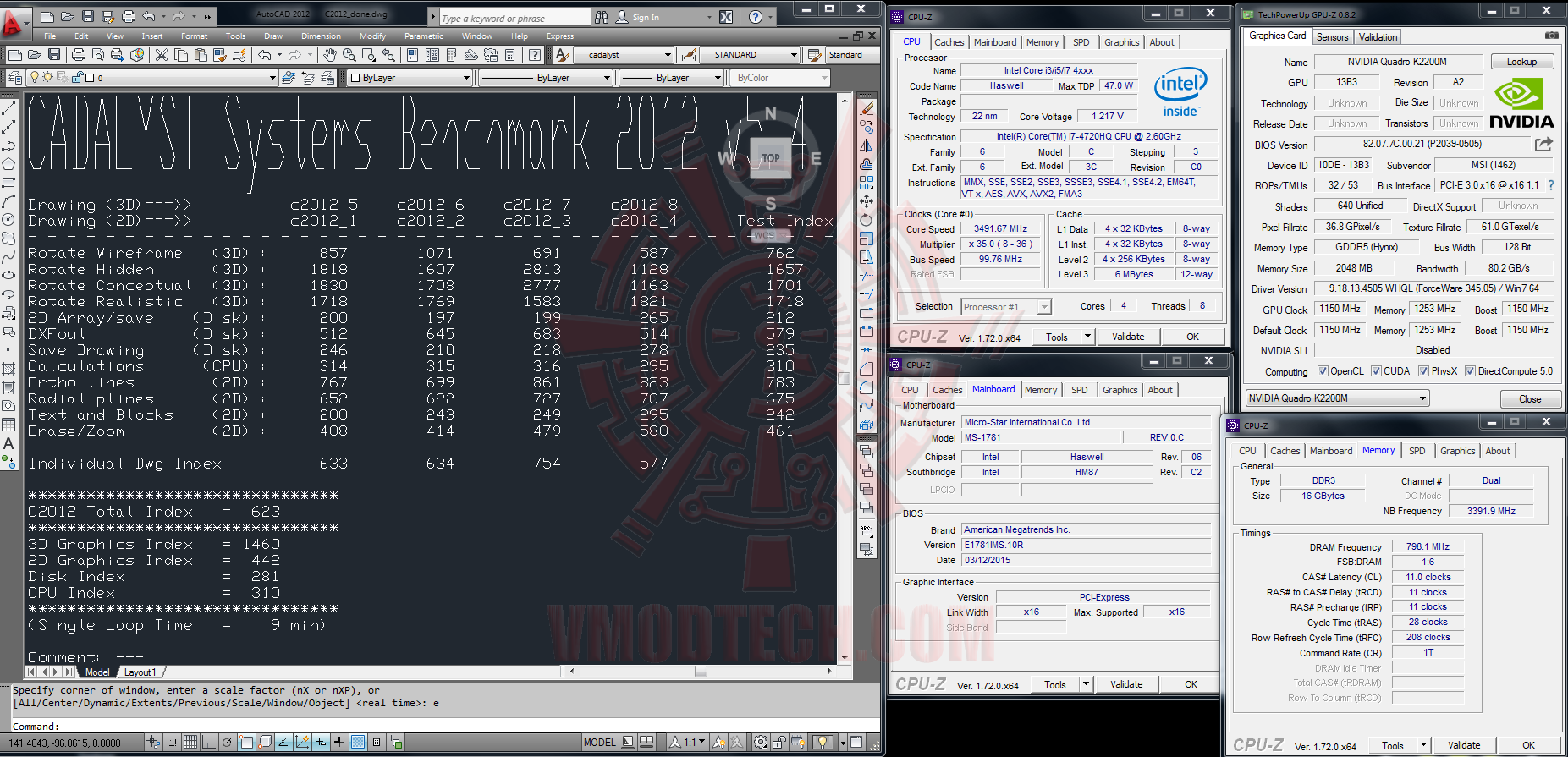Open the ByLayer color control dropdown
1568x757 pixels.
466,78
